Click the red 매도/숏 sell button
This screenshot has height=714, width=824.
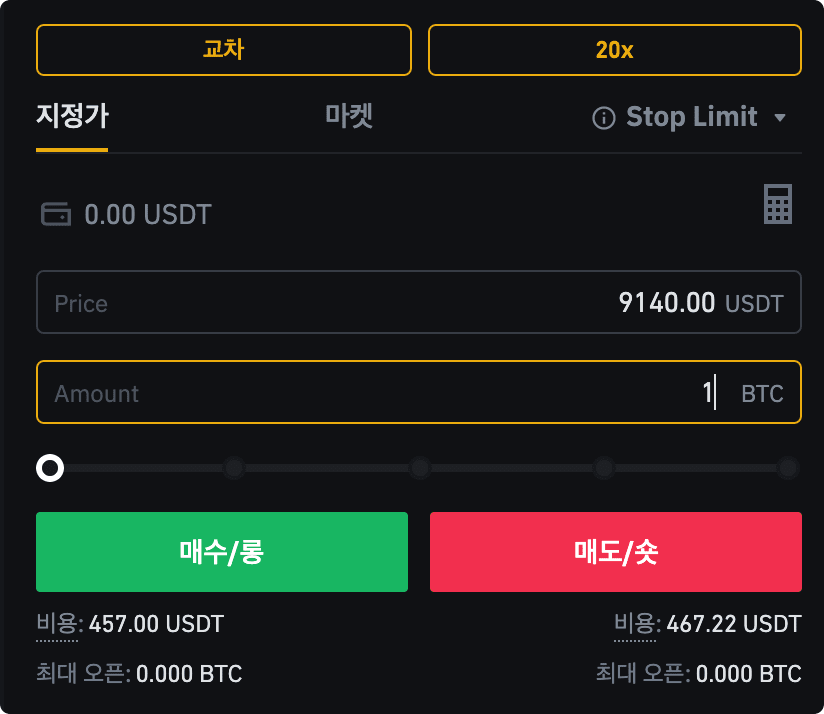pyautogui.click(x=616, y=552)
